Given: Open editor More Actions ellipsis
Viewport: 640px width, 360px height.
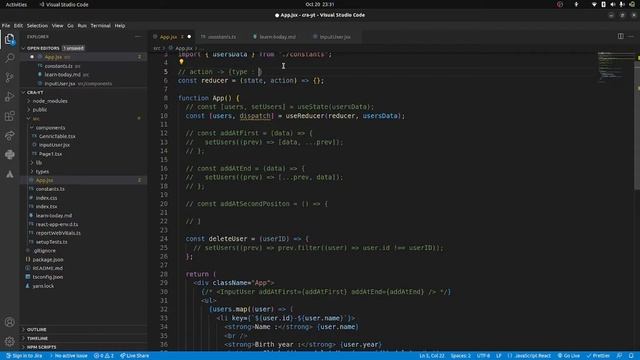Looking at the screenshot, I should [x=631, y=36].
